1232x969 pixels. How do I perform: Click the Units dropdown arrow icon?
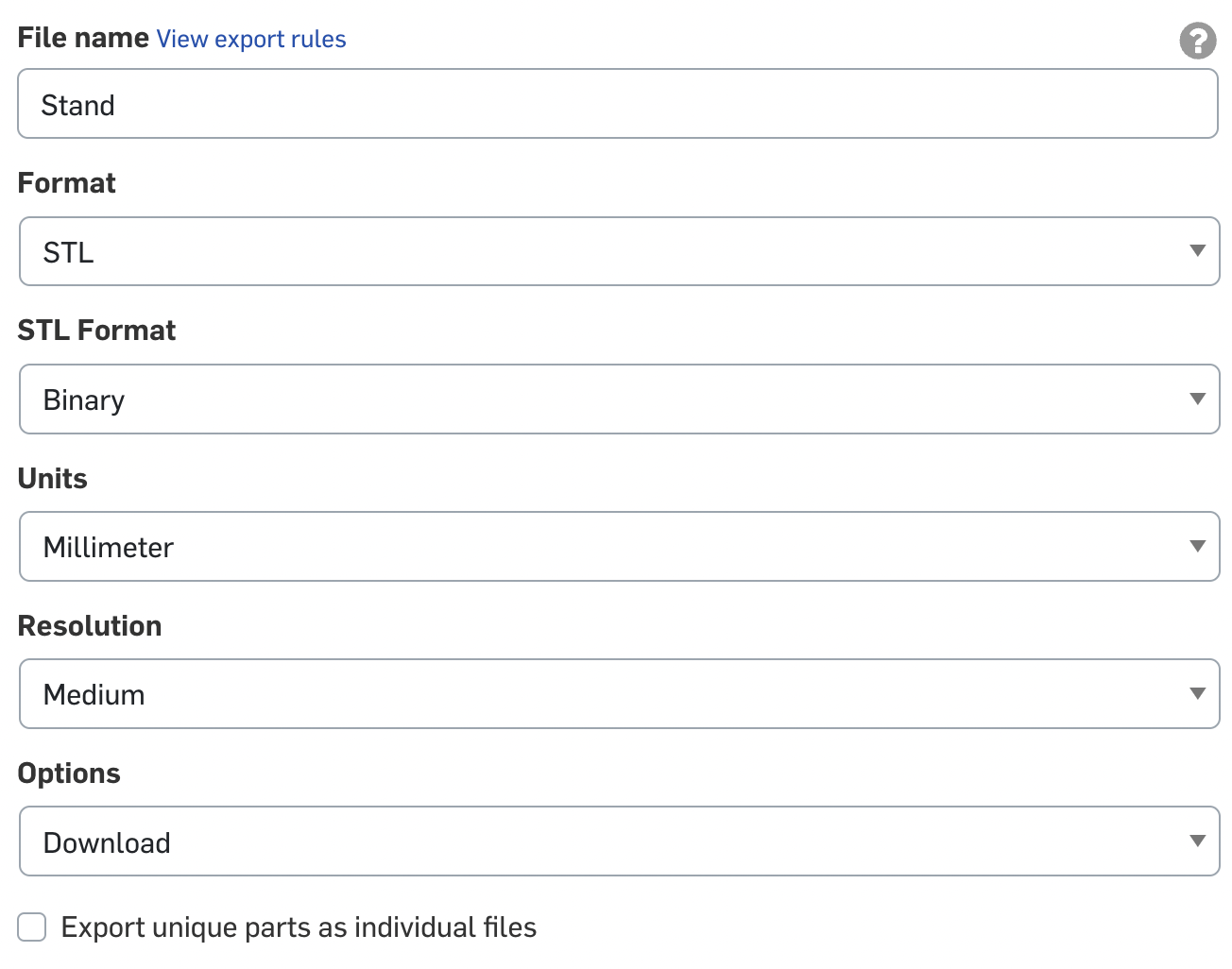[x=1197, y=546]
